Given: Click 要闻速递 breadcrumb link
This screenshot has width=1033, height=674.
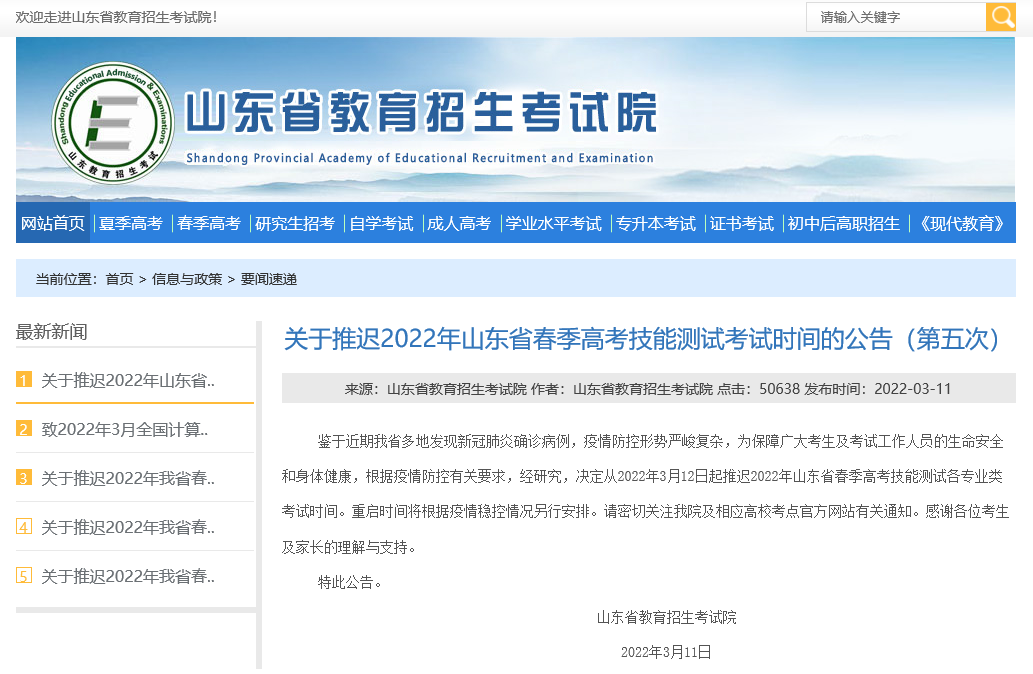Looking at the screenshot, I should coord(268,279).
